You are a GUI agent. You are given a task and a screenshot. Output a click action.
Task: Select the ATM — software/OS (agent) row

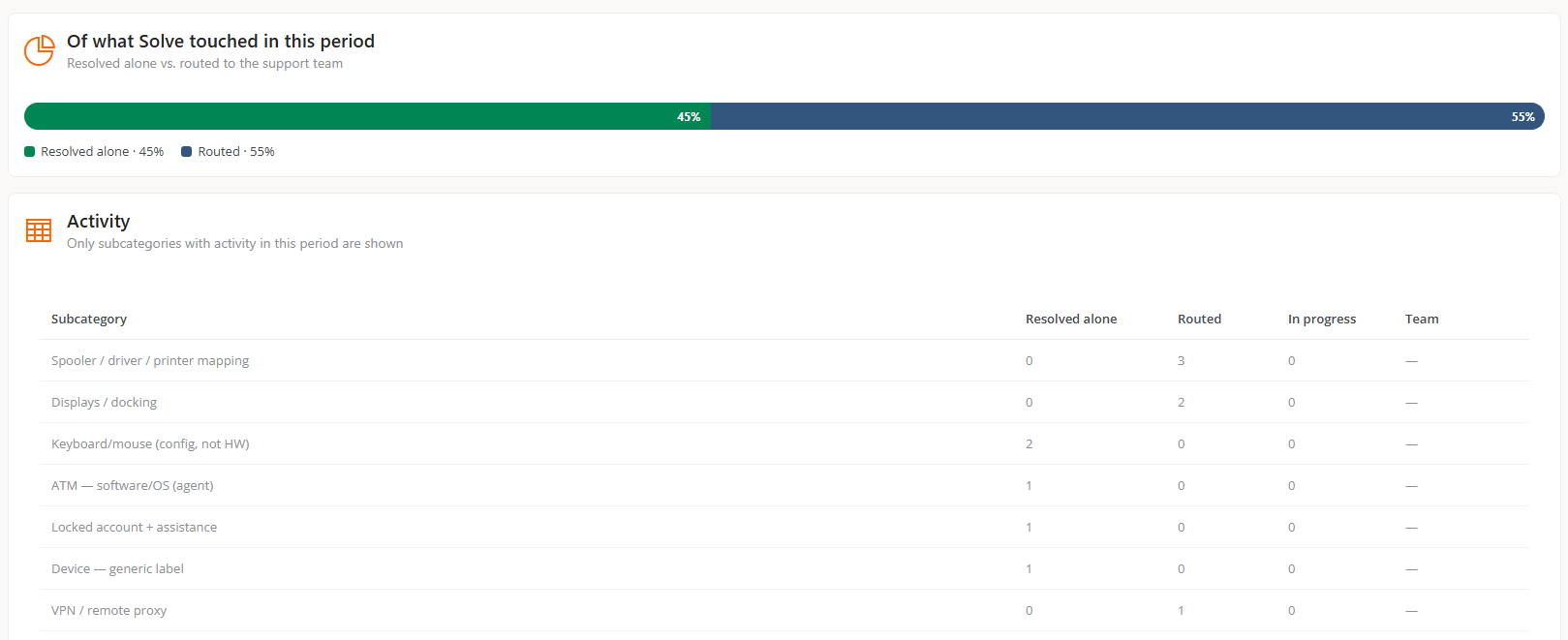click(x=784, y=485)
